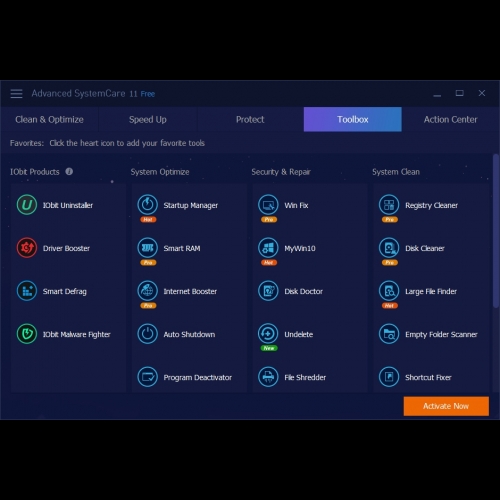Image resolution: width=500 pixels, height=500 pixels.
Task: Click the info icon beside IObit Products
Action: point(69,172)
